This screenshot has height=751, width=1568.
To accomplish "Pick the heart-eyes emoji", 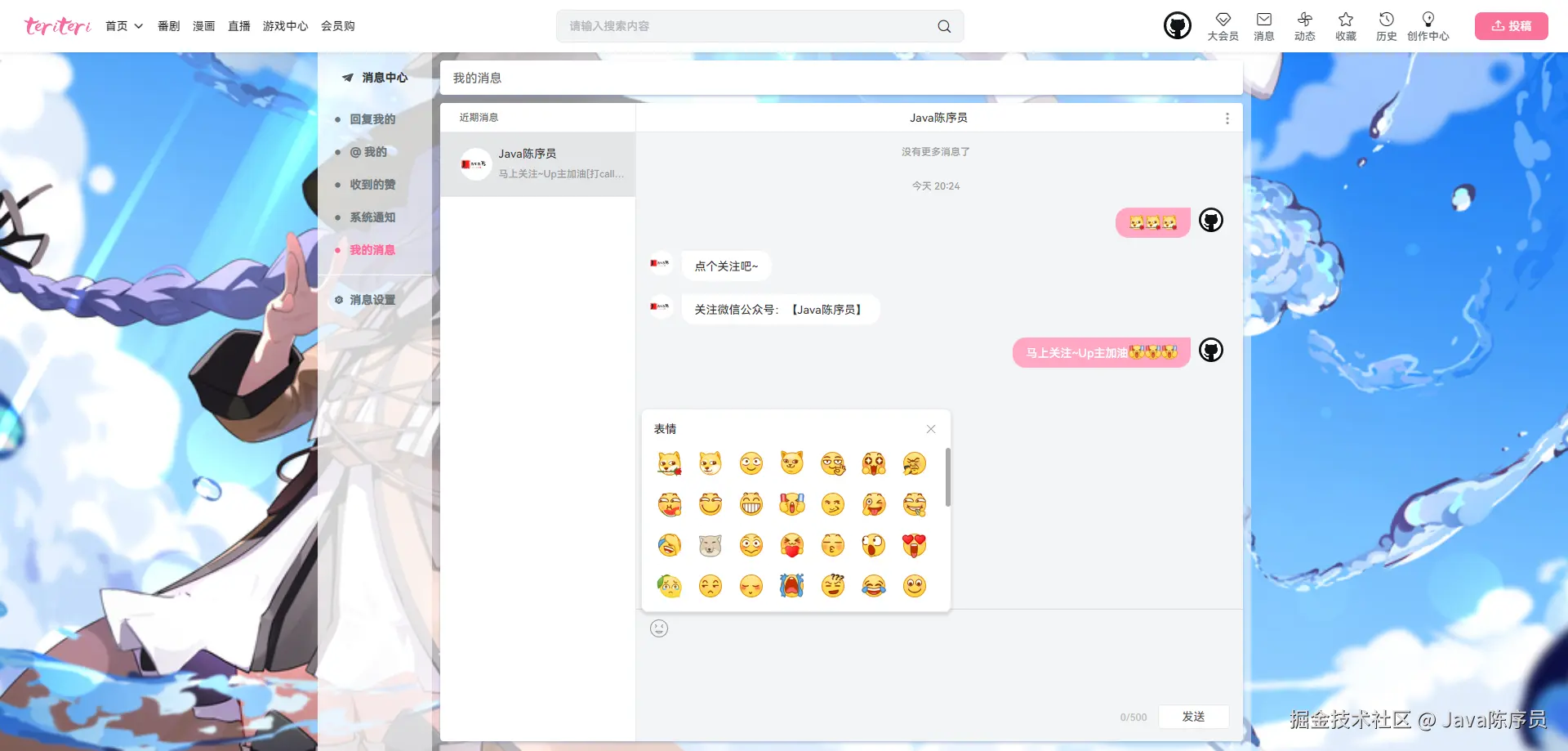I will pos(915,545).
